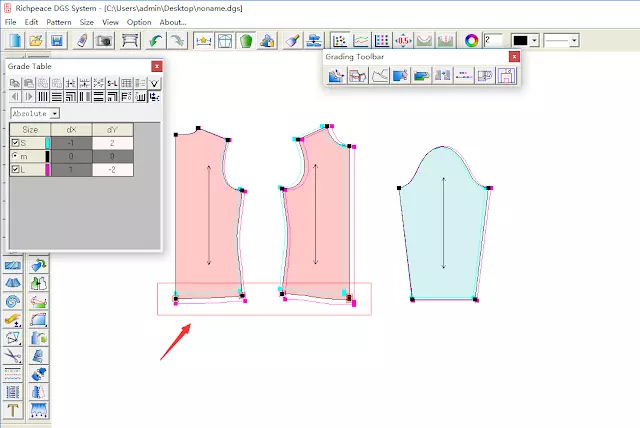Select the blue spiral tool

point(13,302)
